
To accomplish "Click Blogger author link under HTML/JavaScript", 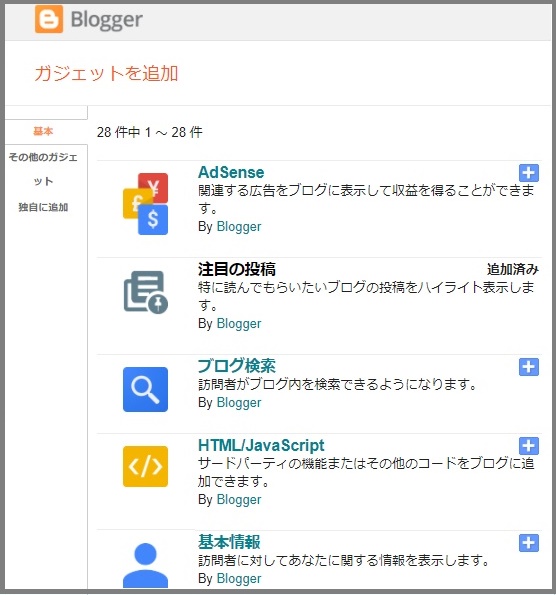I will (x=239, y=500).
